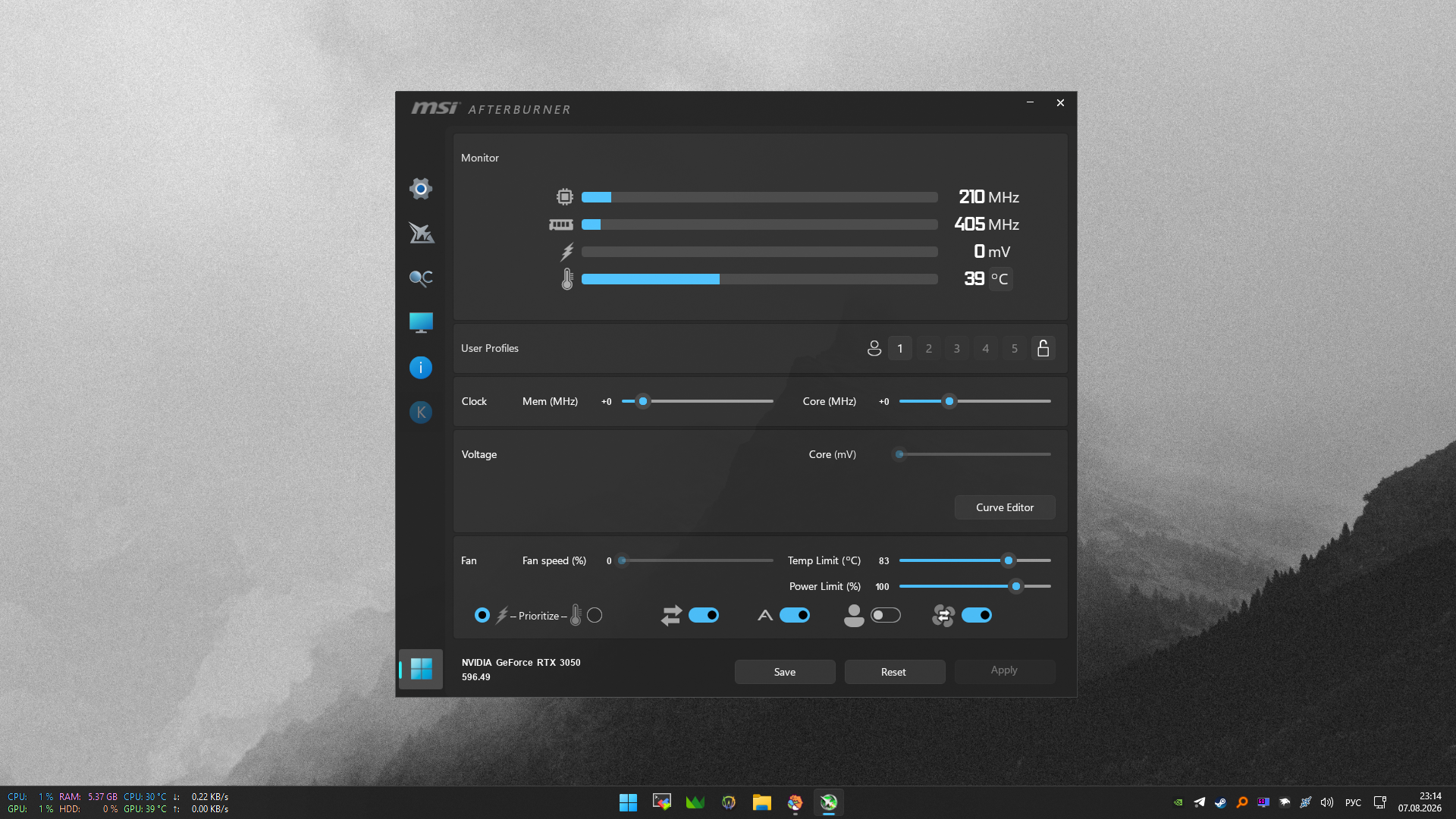Click MSI Afterburner taskbar icon

[x=828, y=802]
